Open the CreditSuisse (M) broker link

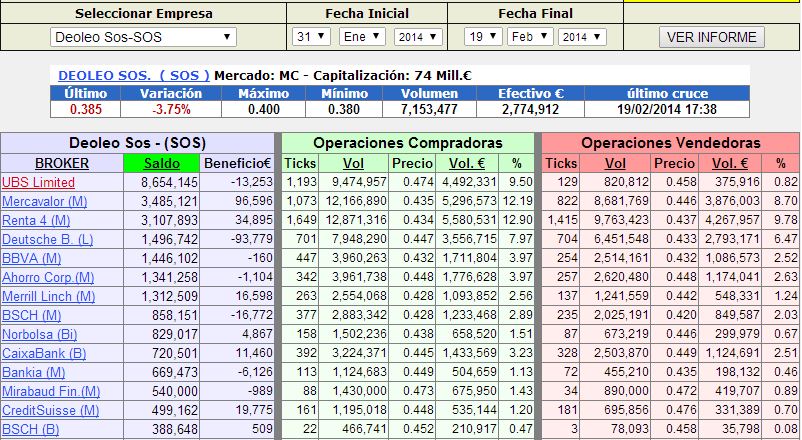[x=51, y=410]
